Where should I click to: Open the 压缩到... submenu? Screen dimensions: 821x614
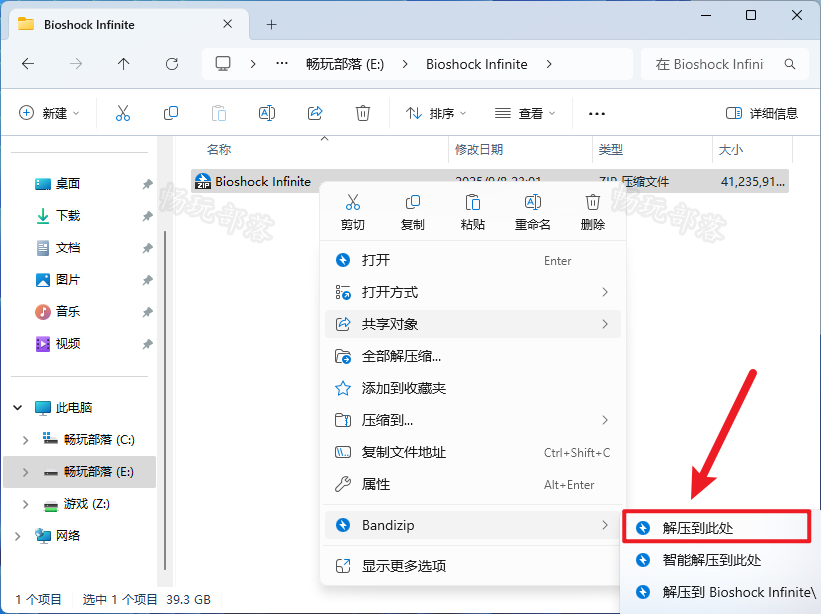tap(473, 420)
